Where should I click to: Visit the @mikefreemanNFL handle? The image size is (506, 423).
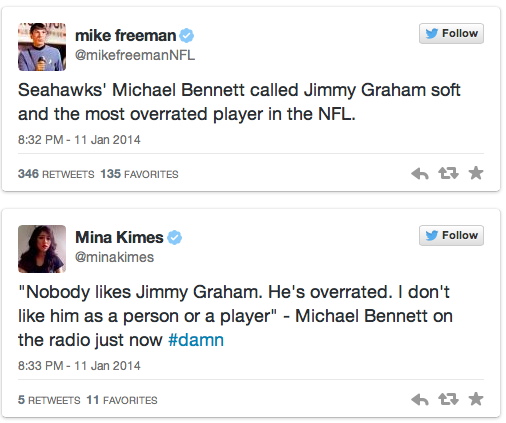(x=135, y=55)
